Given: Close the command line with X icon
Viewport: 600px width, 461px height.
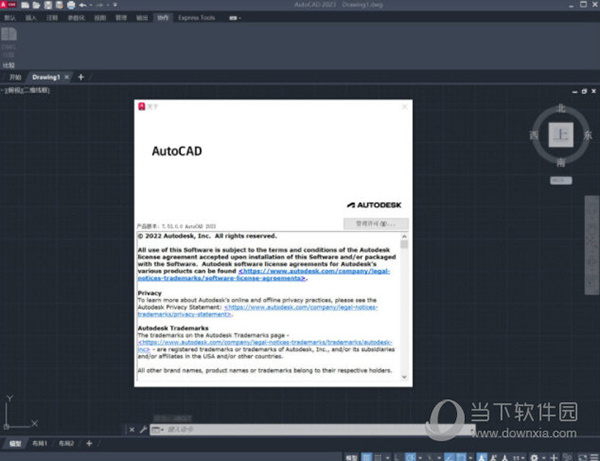Looking at the screenshot, I should 132,430.
